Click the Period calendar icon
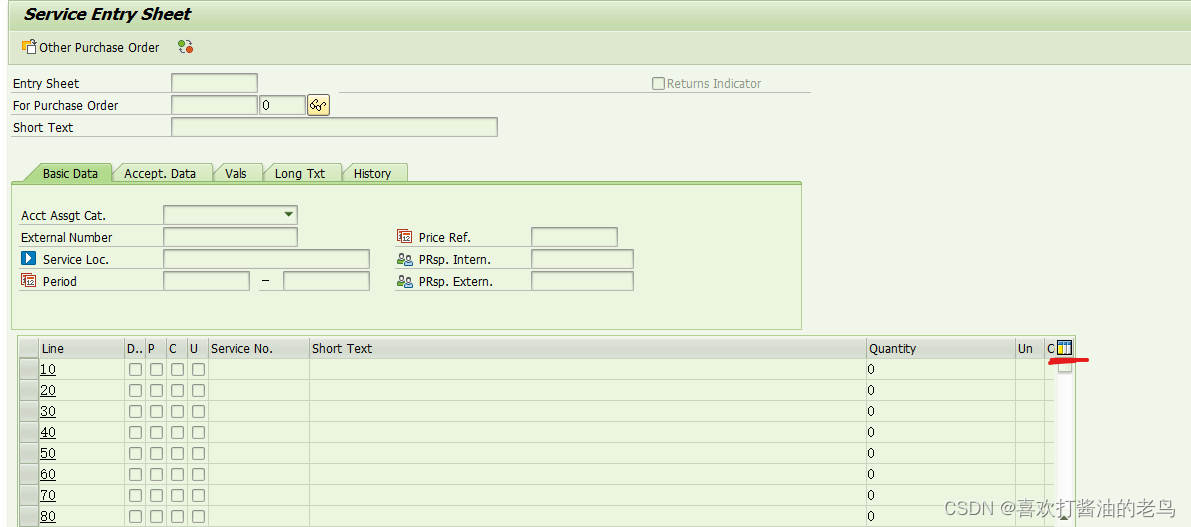Viewport: 1191px width, 527px height. 28,281
